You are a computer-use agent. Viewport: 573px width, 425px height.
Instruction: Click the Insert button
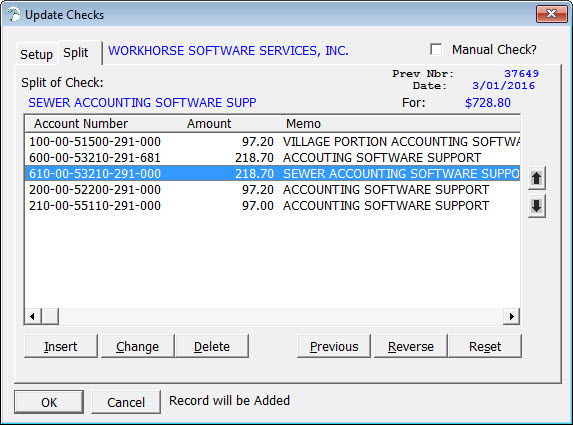click(x=61, y=346)
